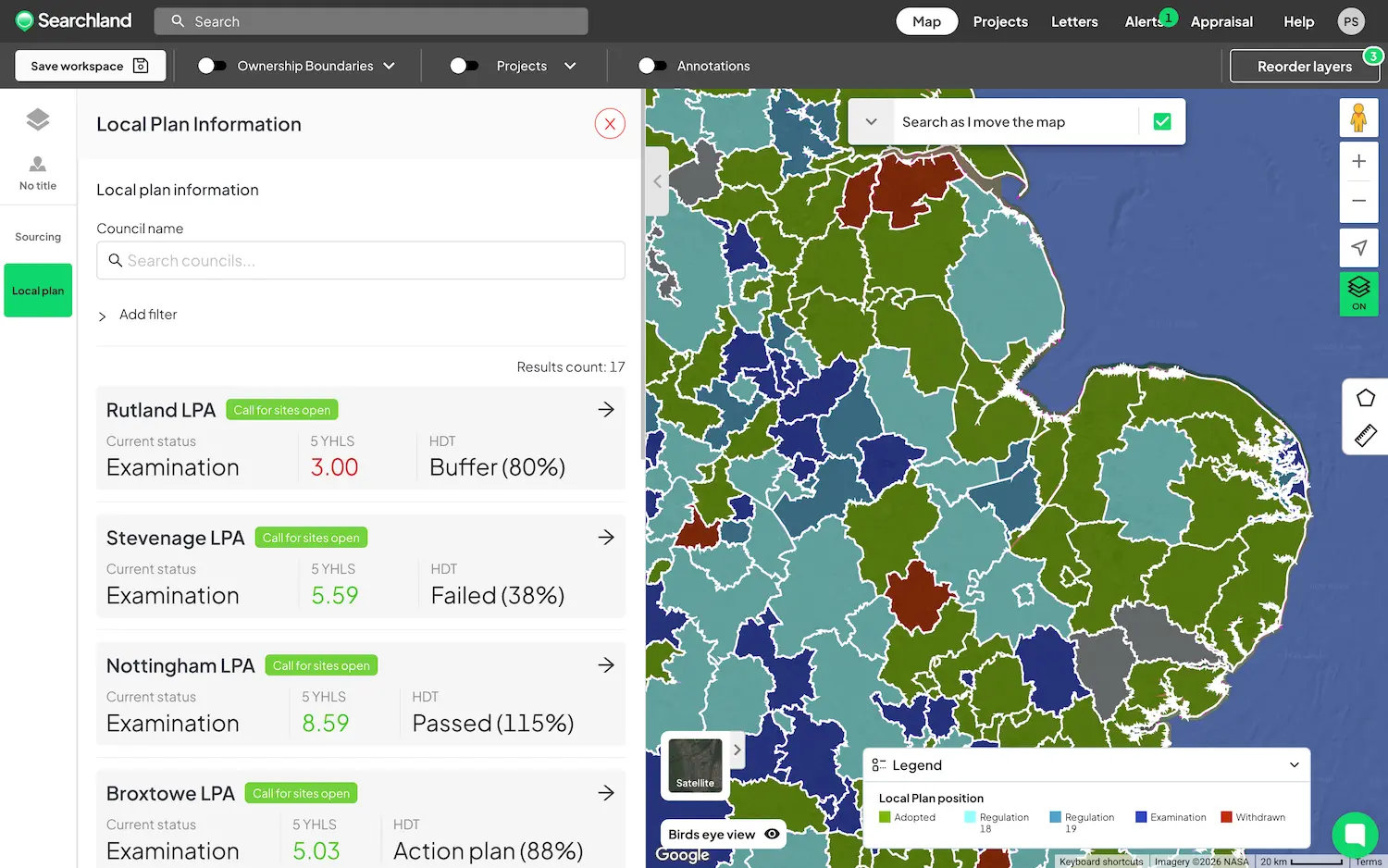
Task: Enable the Ownership Boundaries toggle
Action: (213, 66)
